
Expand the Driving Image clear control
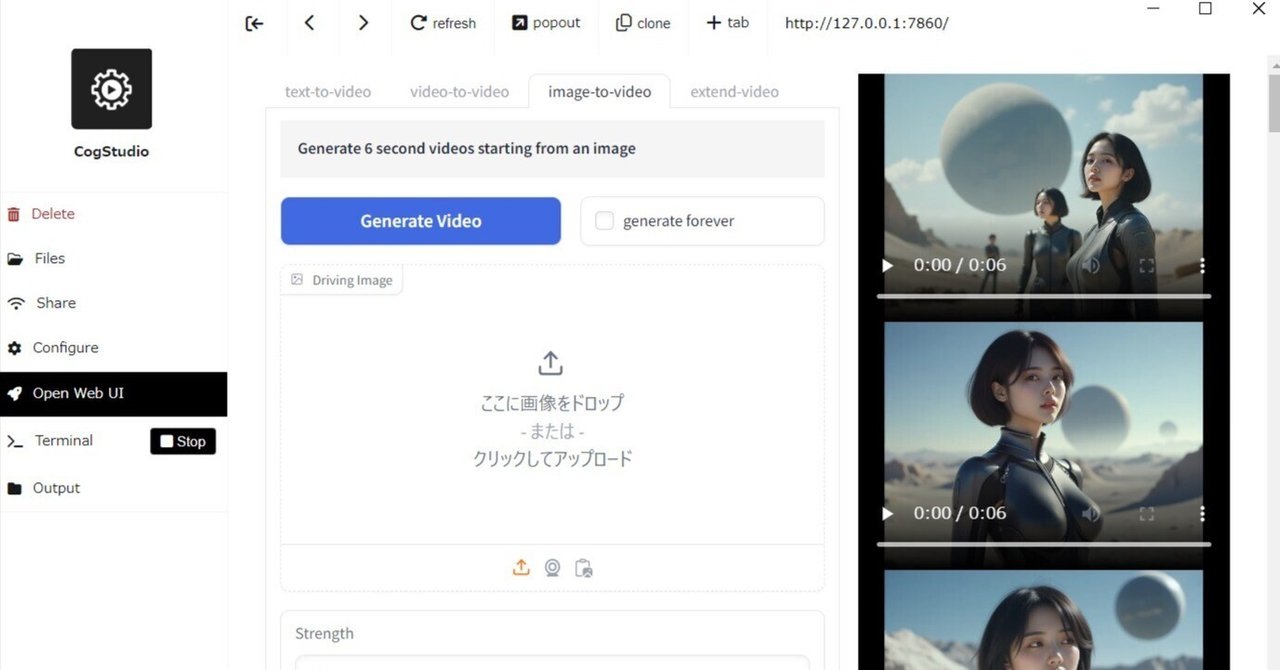coord(296,280)
